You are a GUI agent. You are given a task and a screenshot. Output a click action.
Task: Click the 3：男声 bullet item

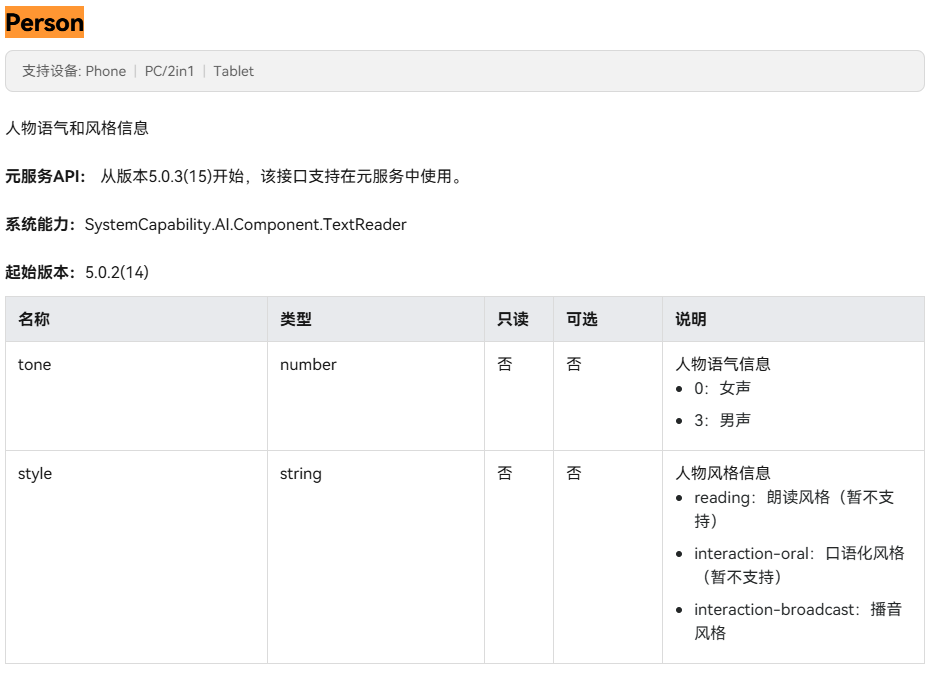pyautogui.click(x=722, y=421)
